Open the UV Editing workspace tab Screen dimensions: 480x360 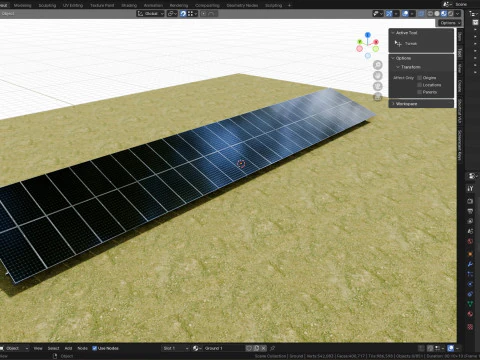tap(73, 5)
